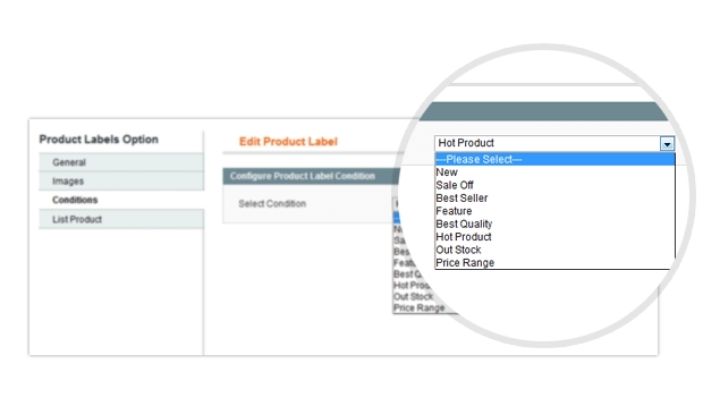Select Out Stock in the magnified list

pos(458,250)
